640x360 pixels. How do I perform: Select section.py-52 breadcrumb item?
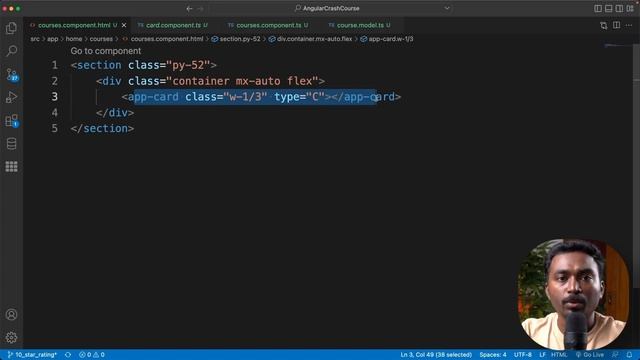tap(236, 39)
